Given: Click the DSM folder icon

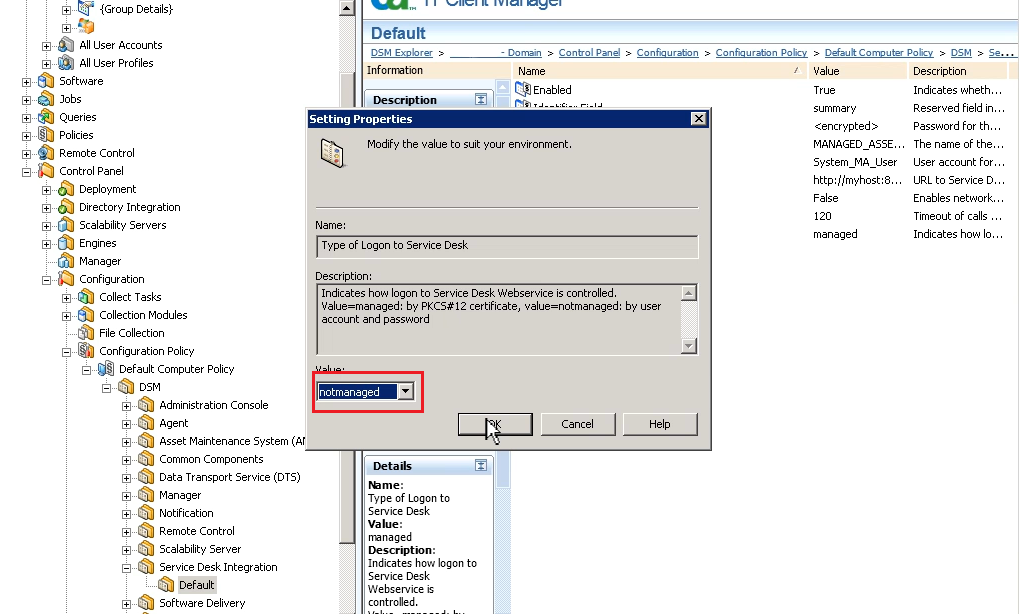Looking at the screenshot, I should (126, 387).
